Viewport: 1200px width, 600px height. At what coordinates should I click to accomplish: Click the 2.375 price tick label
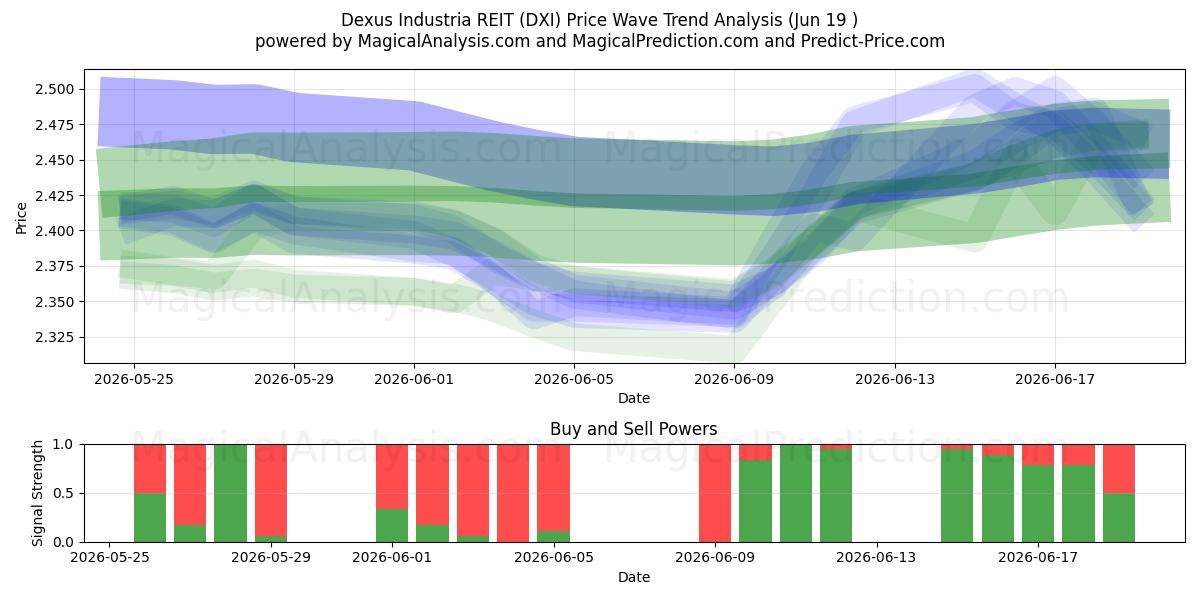point(56,266)
